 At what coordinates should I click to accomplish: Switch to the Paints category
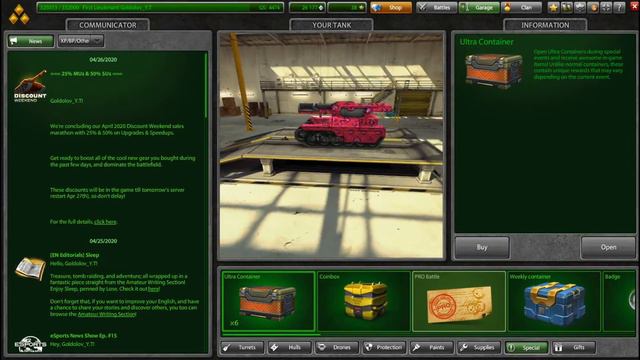coord(431,347)
